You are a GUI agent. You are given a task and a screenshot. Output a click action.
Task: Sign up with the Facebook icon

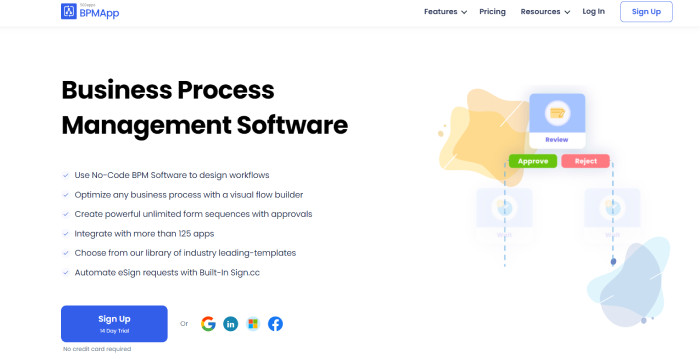click(275, 324)
